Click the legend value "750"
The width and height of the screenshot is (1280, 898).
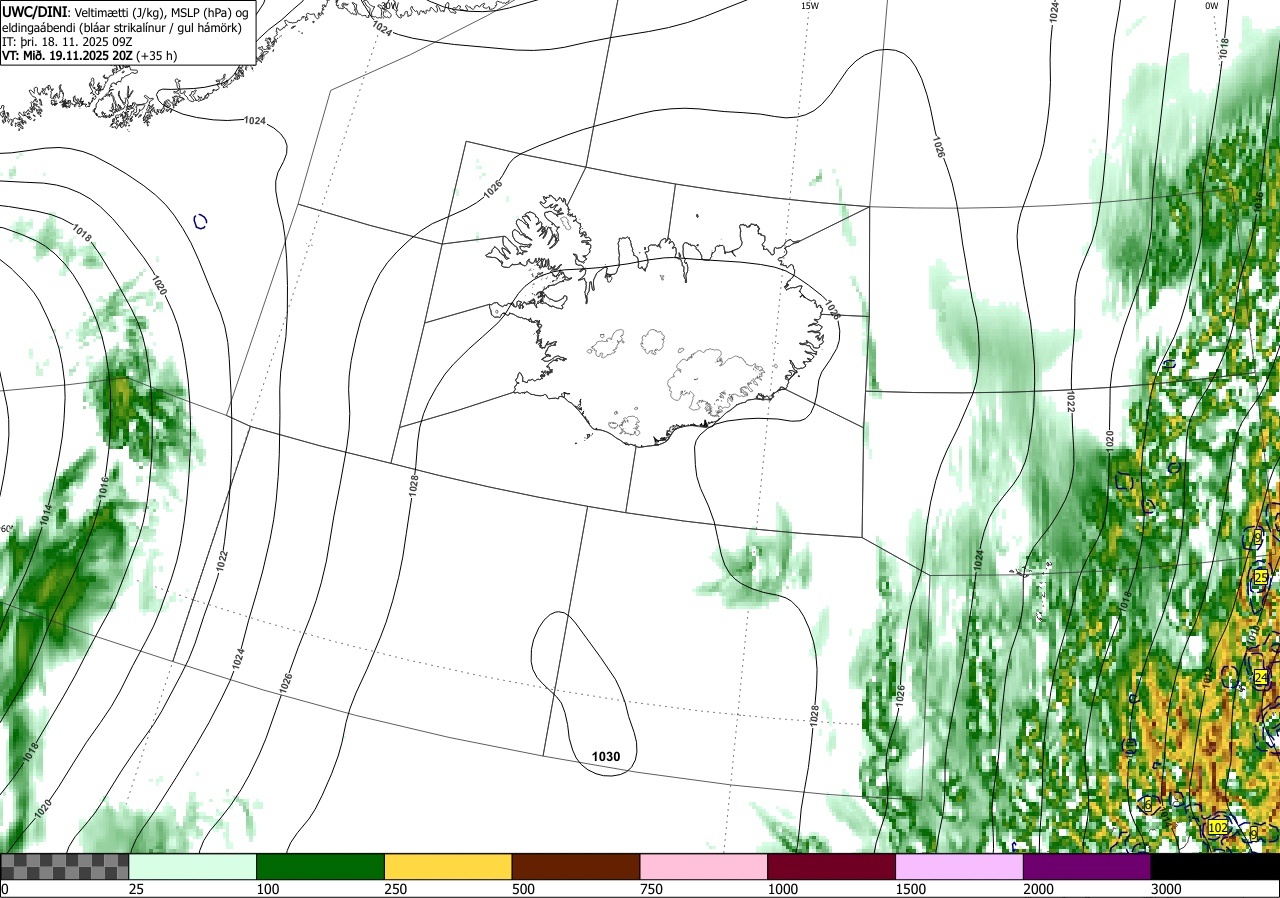[652, 889]
